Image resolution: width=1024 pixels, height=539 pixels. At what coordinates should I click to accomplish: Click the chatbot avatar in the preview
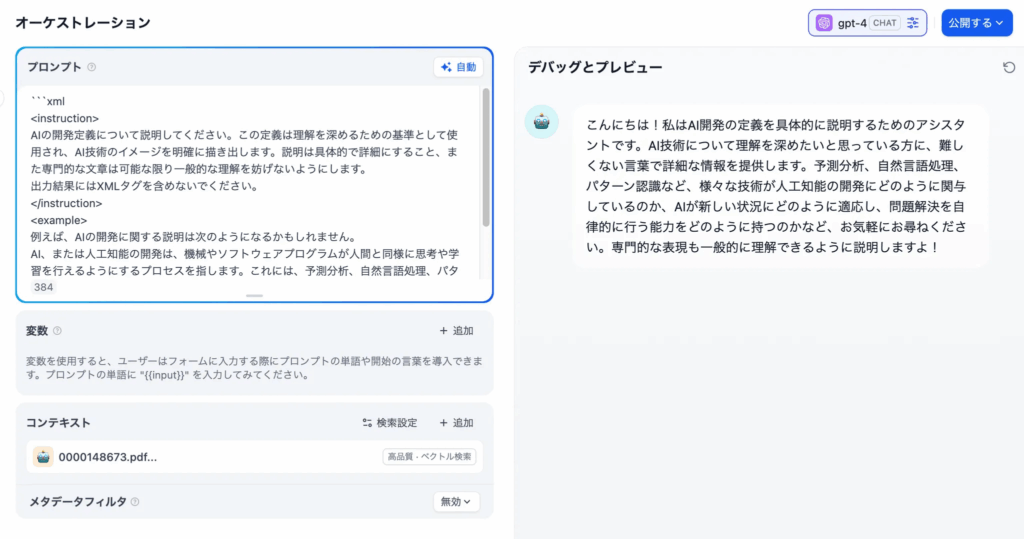click(x=542, y=122)
